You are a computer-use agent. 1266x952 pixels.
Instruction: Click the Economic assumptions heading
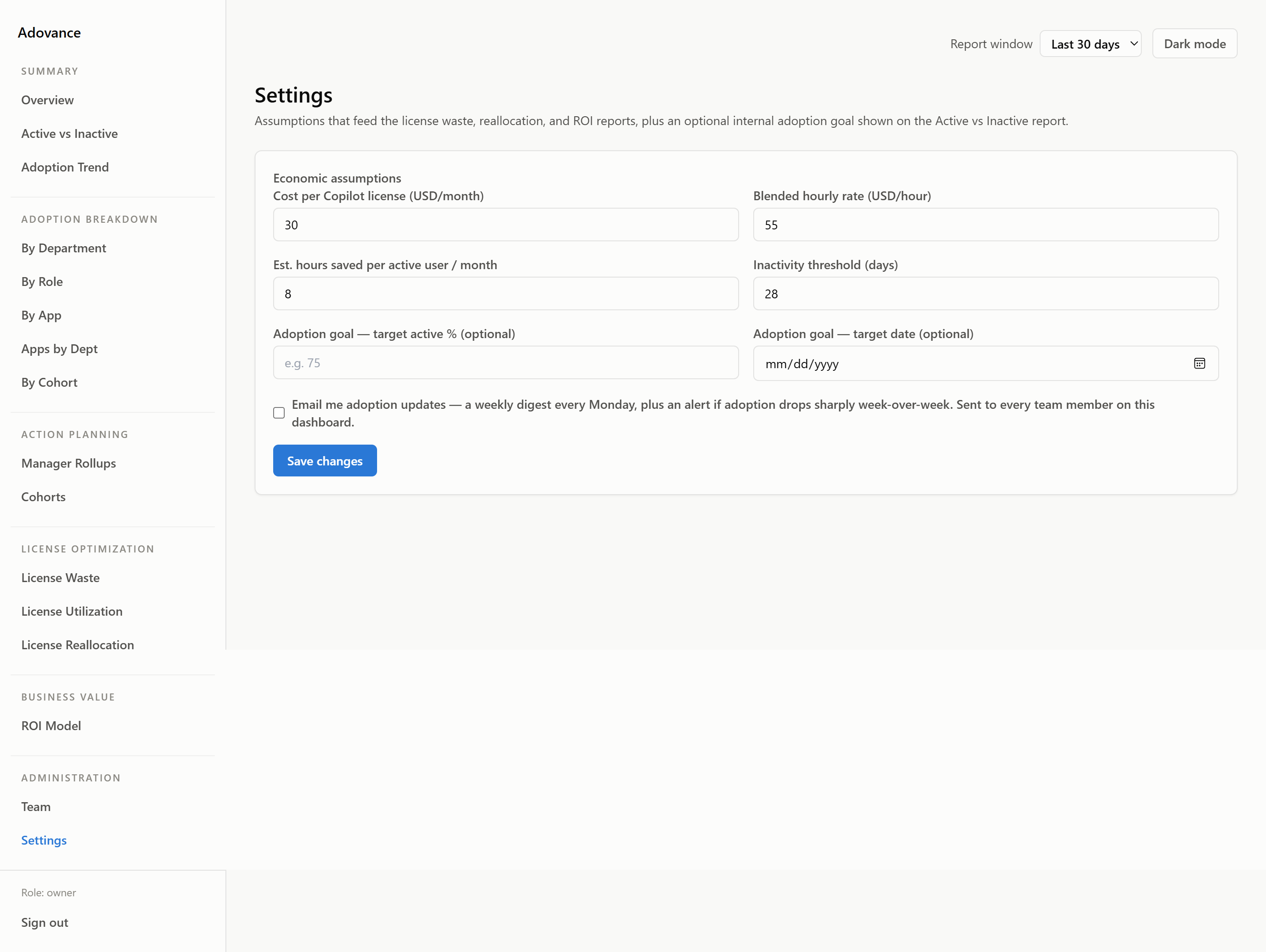point(337,179)
